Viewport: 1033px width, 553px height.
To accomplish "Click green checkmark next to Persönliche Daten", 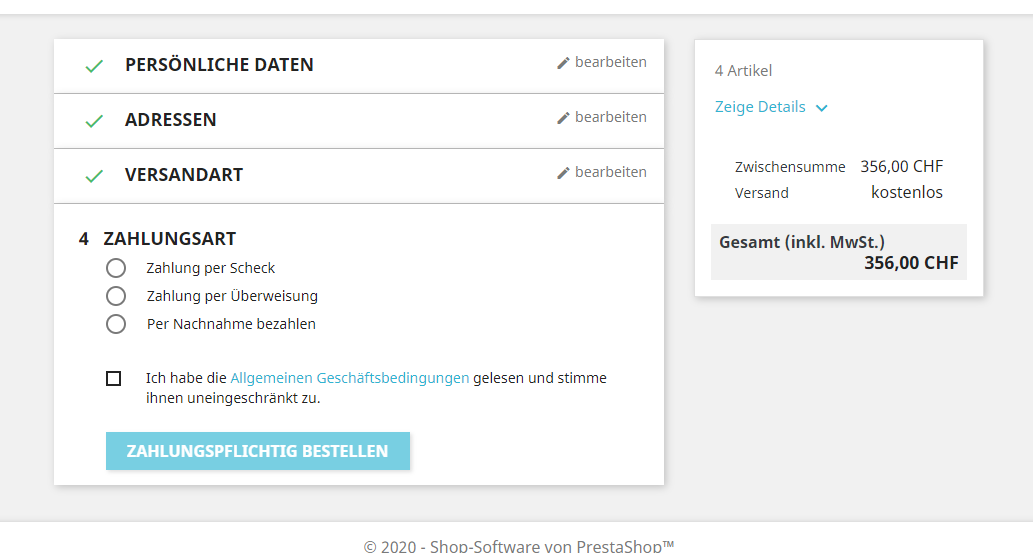I will coord(94,66).
